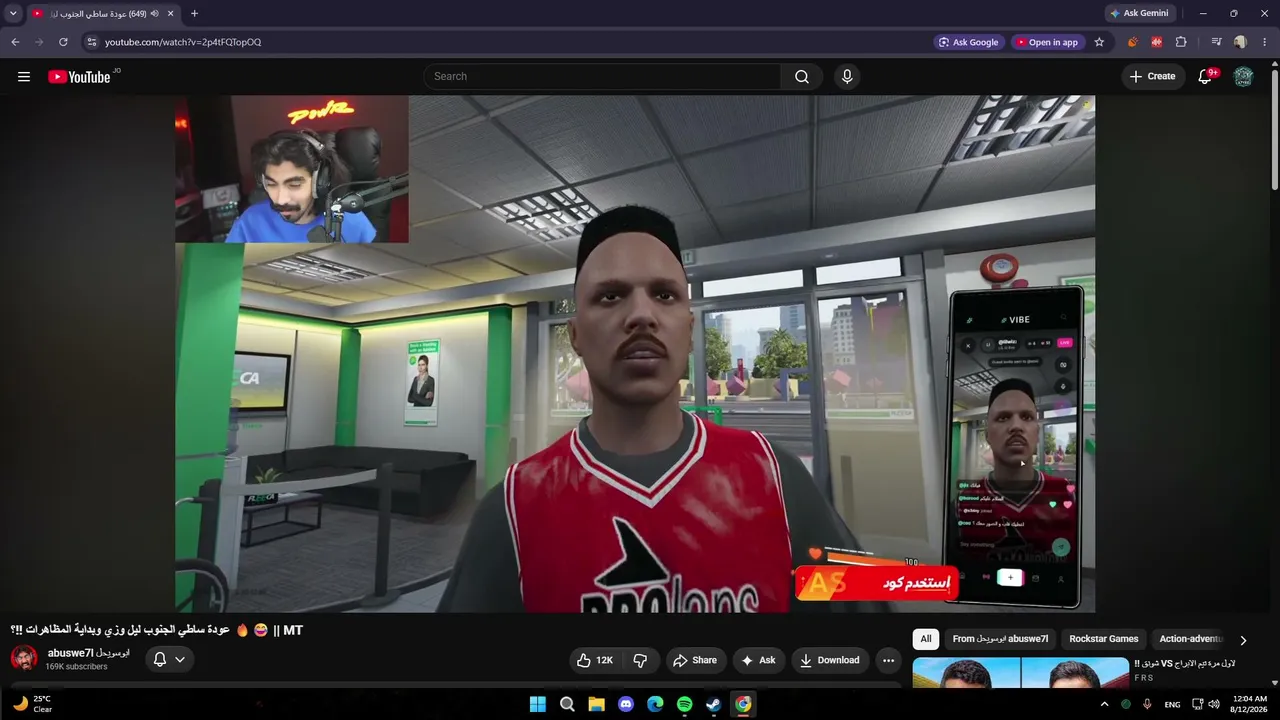Bookmark this page with the star
This screenshot has height=720, width=1280.
pos(1099,42)
